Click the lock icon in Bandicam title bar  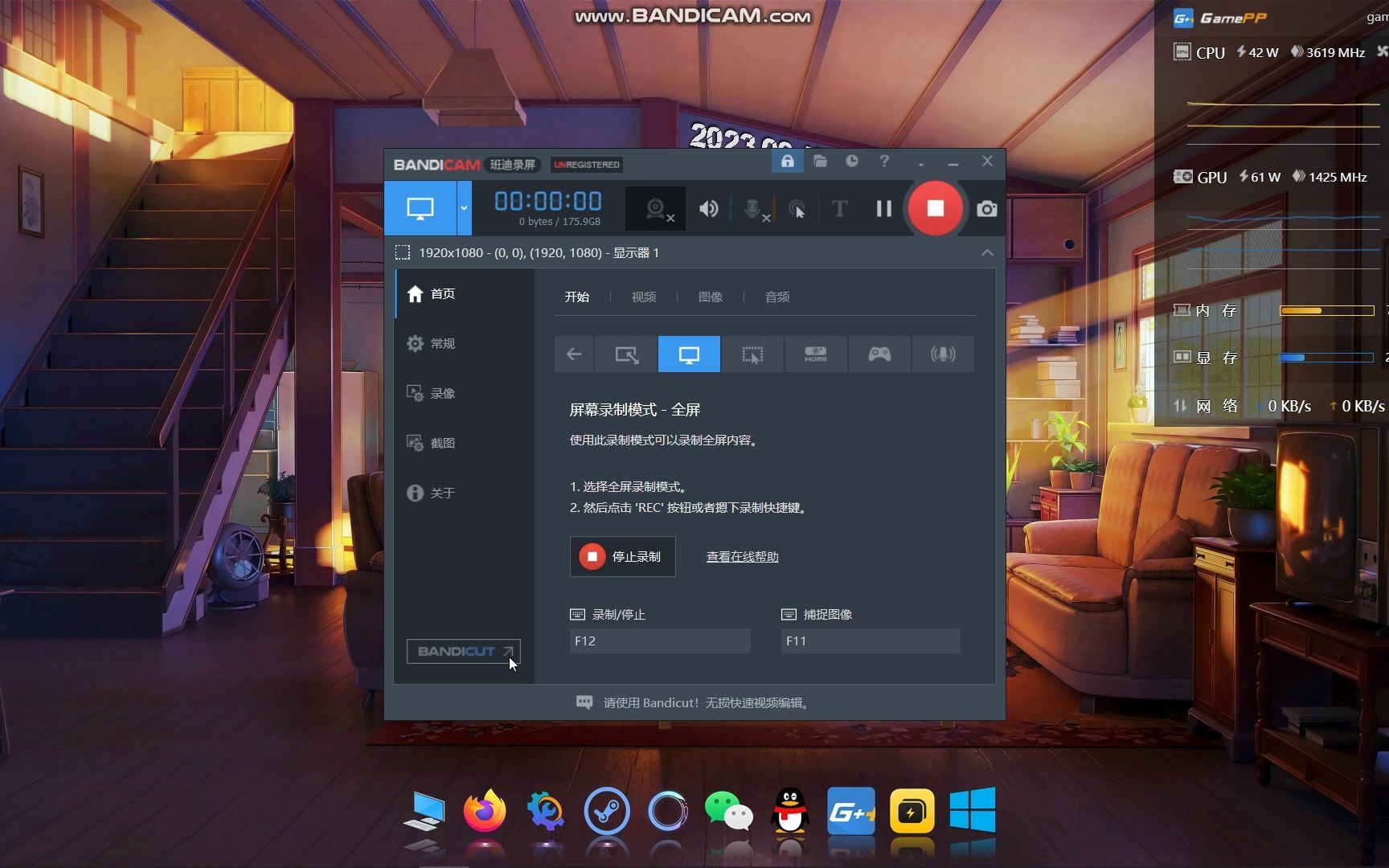click(788, 162)
